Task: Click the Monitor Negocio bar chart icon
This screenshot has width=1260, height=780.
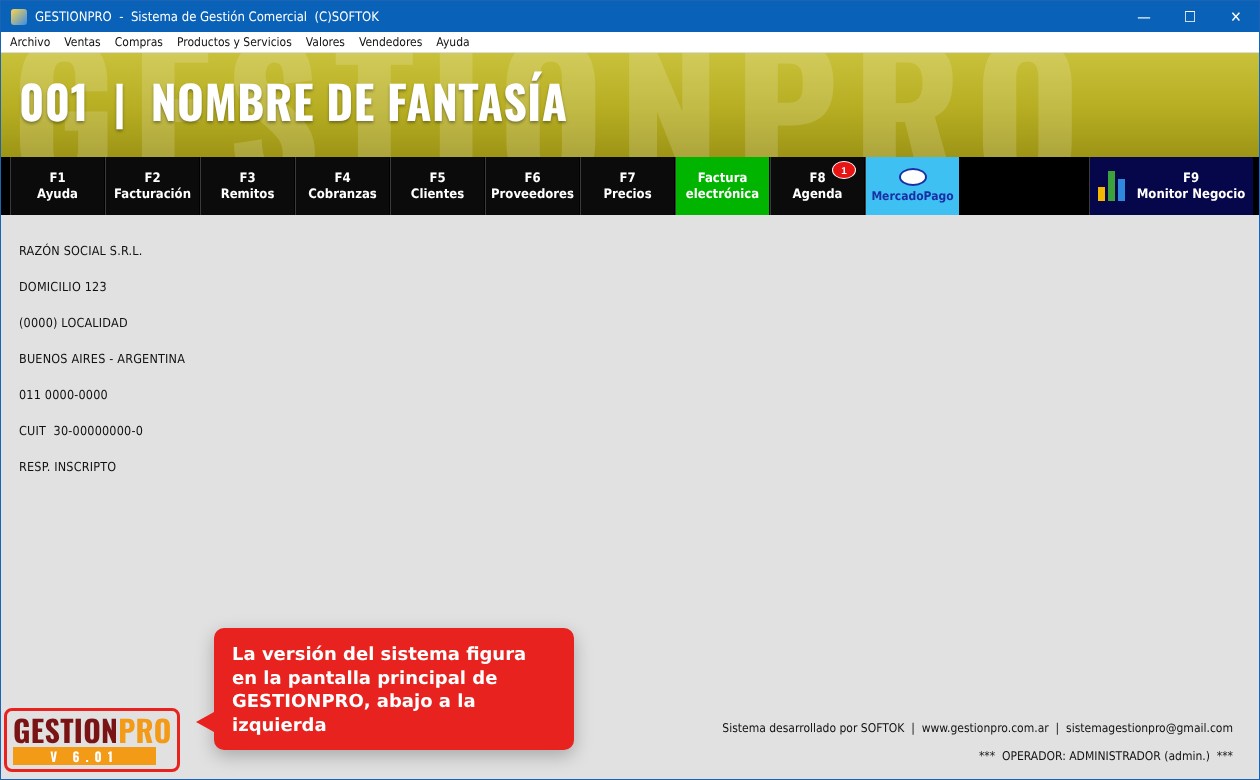Action: click(1111, 186)
